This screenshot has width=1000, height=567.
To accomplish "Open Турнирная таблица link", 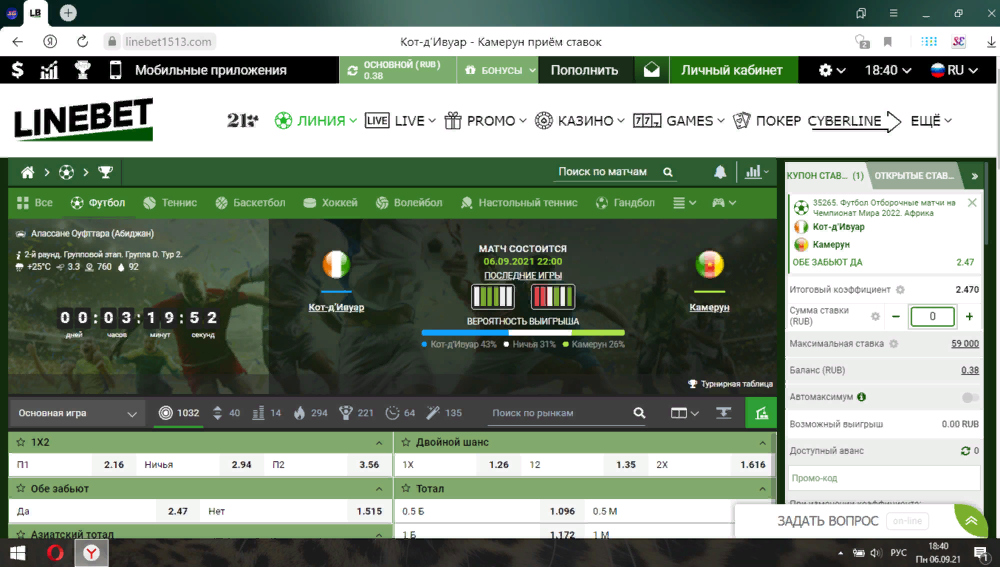I will 730,384.
